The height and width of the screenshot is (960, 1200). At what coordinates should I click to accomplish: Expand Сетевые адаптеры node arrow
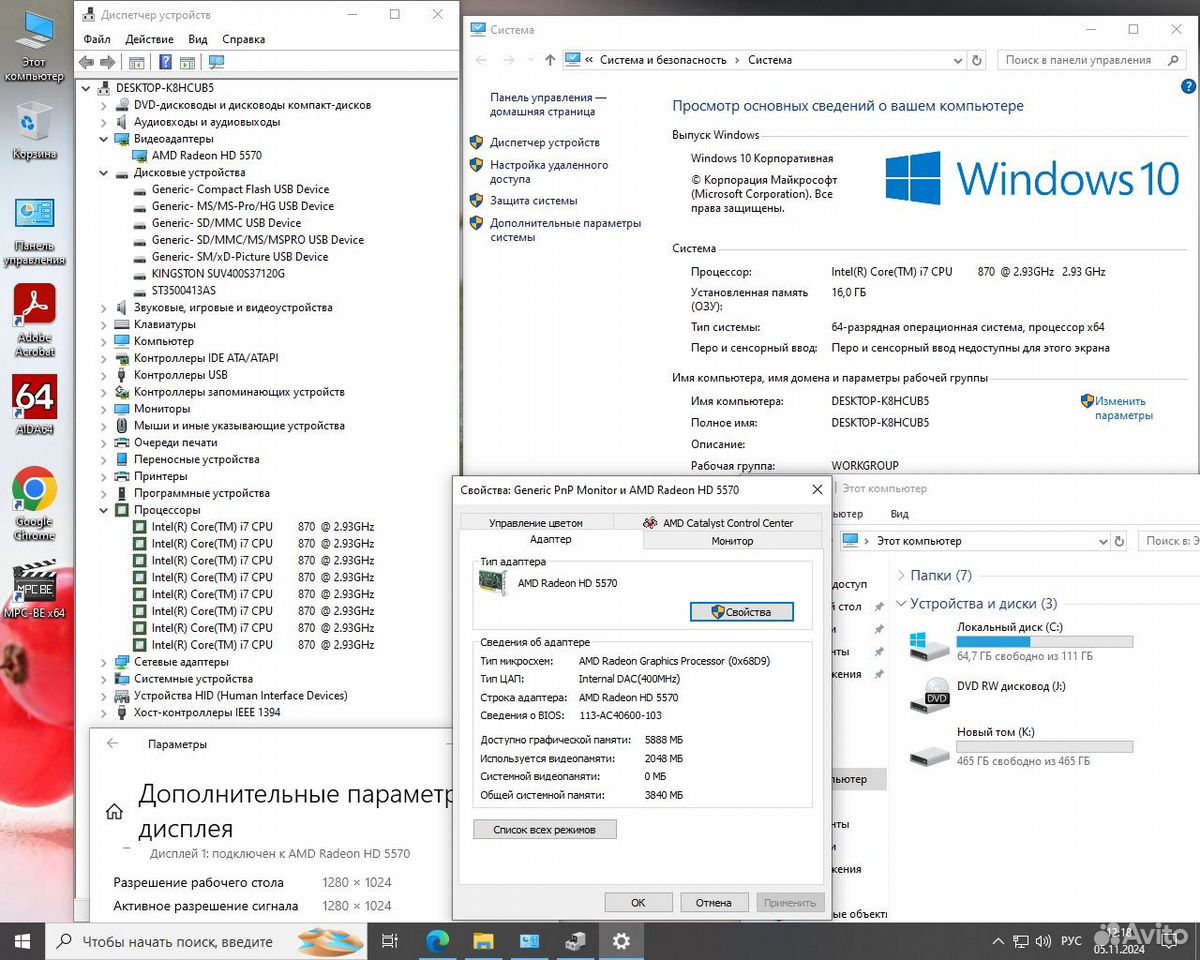click(x=104, y=662)
